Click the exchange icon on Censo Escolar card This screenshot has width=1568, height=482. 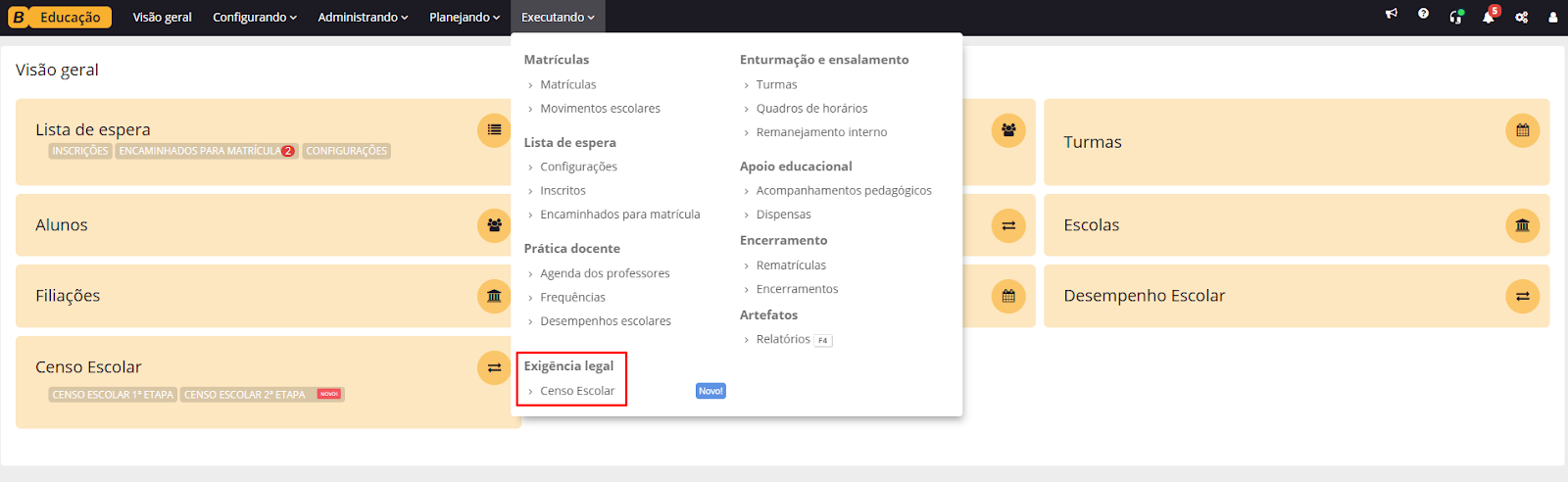click(x=494, y=367)
